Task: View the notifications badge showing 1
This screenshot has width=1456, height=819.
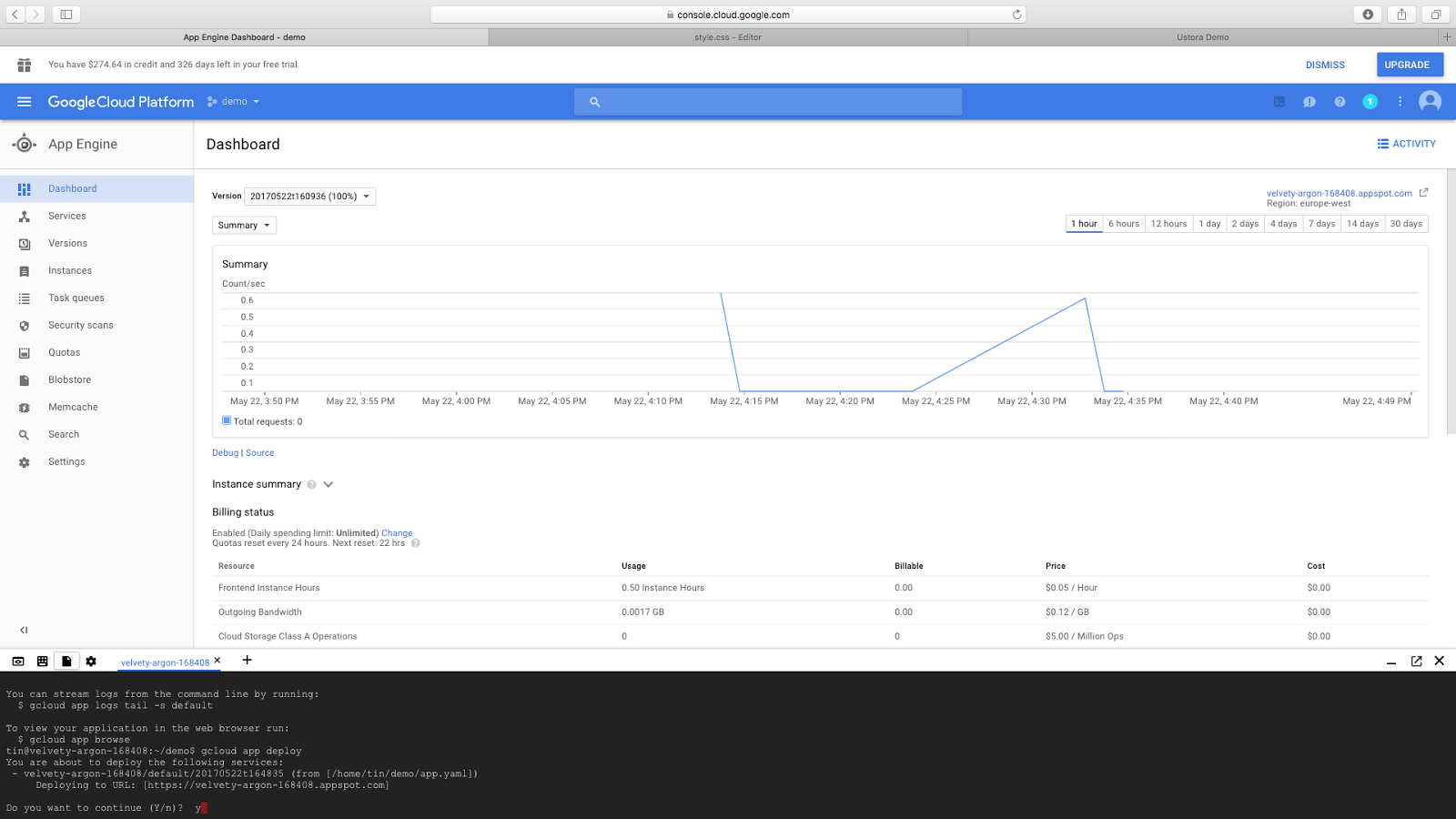Action: (x=1370, y=102)
